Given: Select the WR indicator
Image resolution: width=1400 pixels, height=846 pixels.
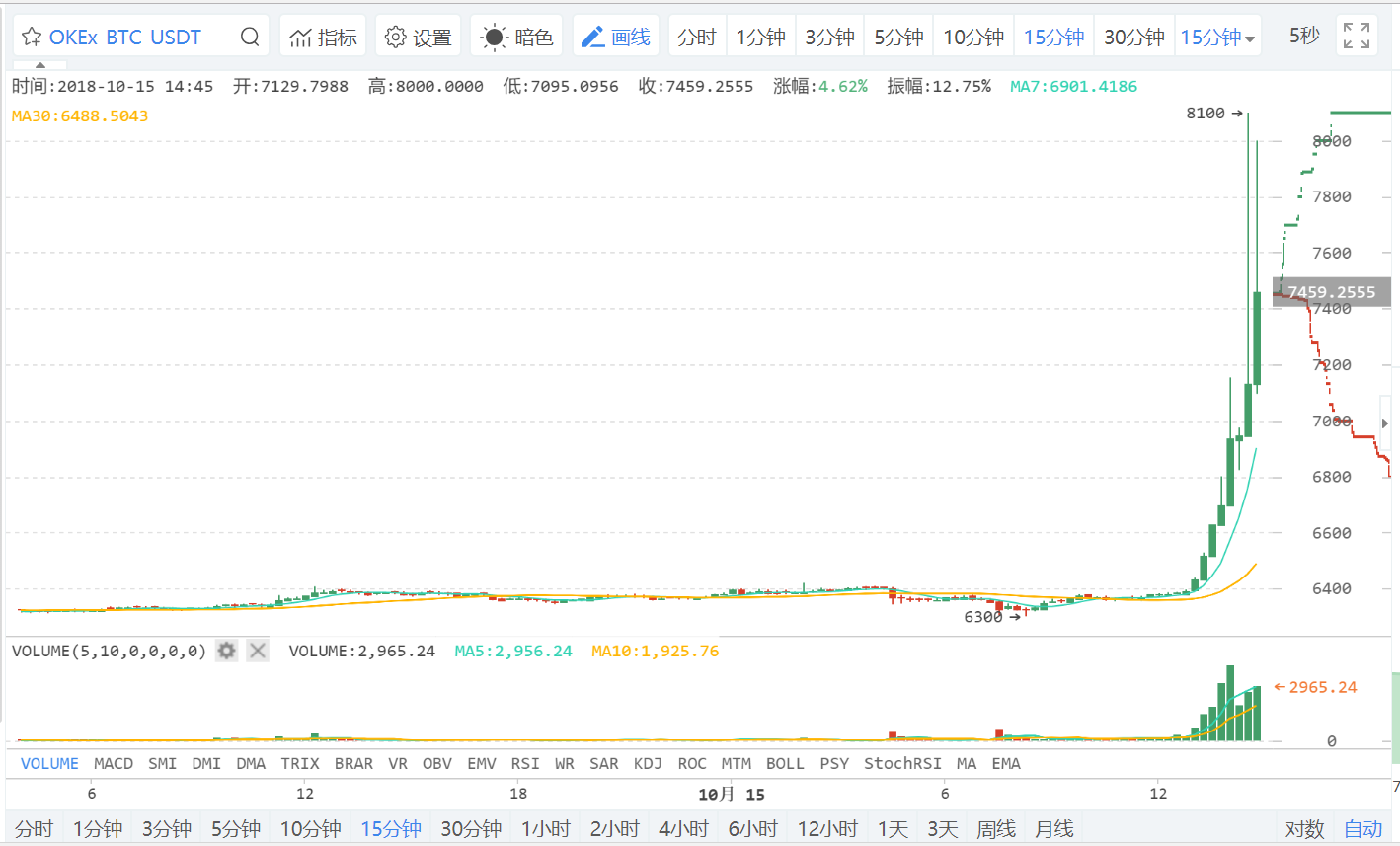Looking at the screenshot, I should click(x=565, y=764).
